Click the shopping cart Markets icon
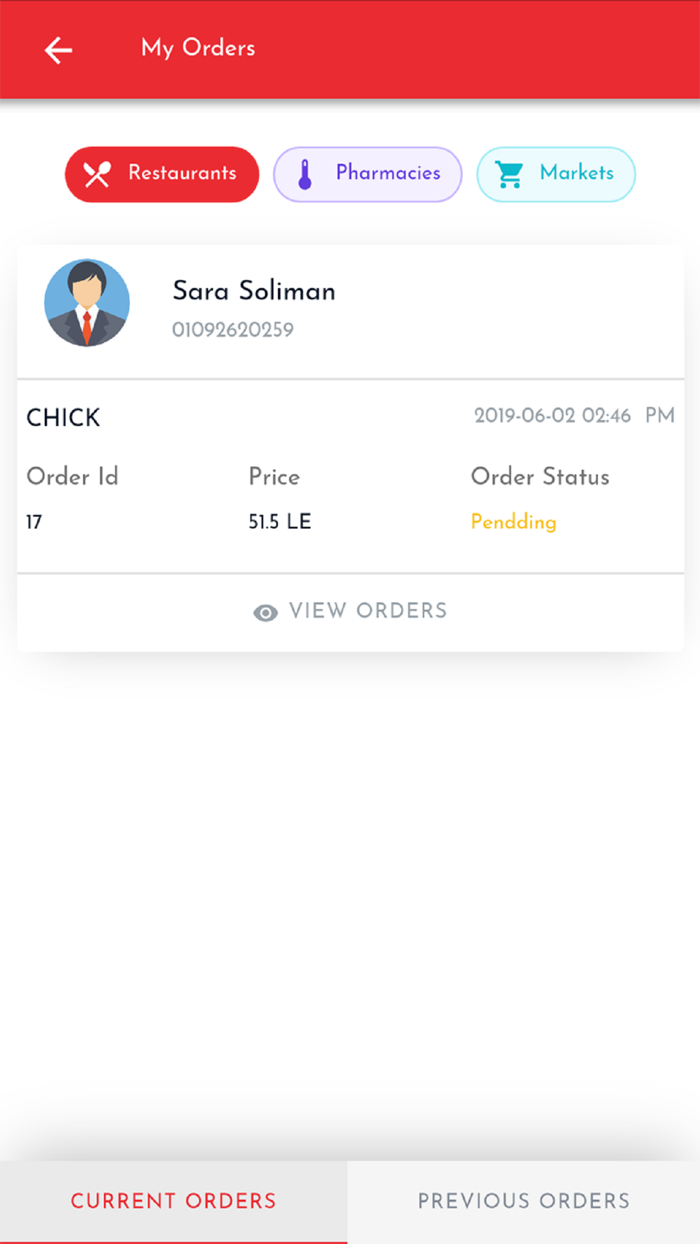700x1244 pixels. [x=510, y=175]
